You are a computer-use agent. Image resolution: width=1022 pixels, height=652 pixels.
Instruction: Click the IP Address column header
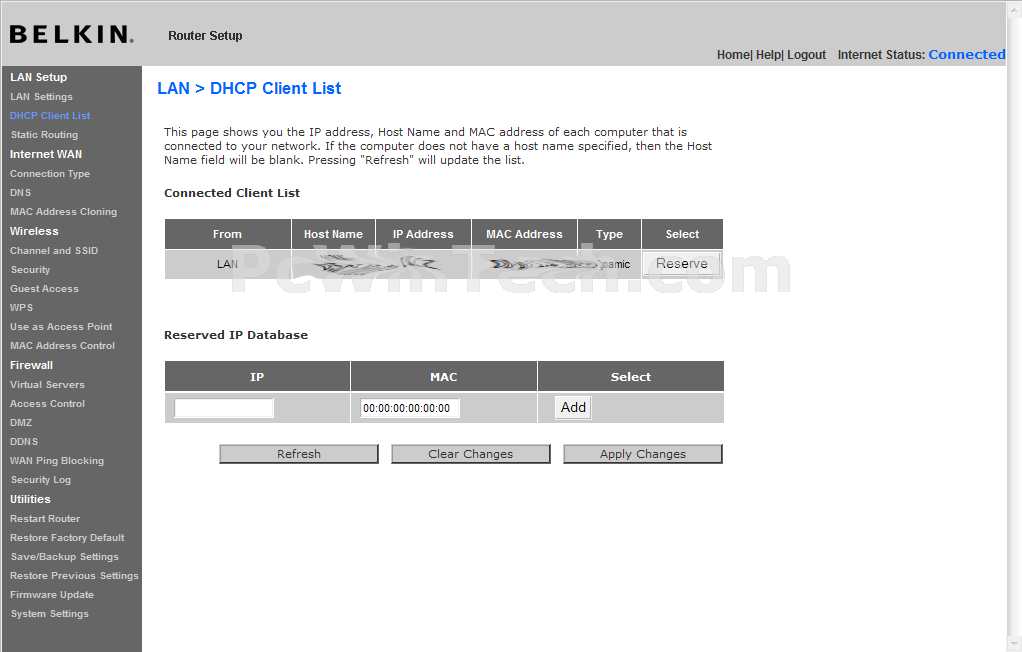tap(423, 234)
